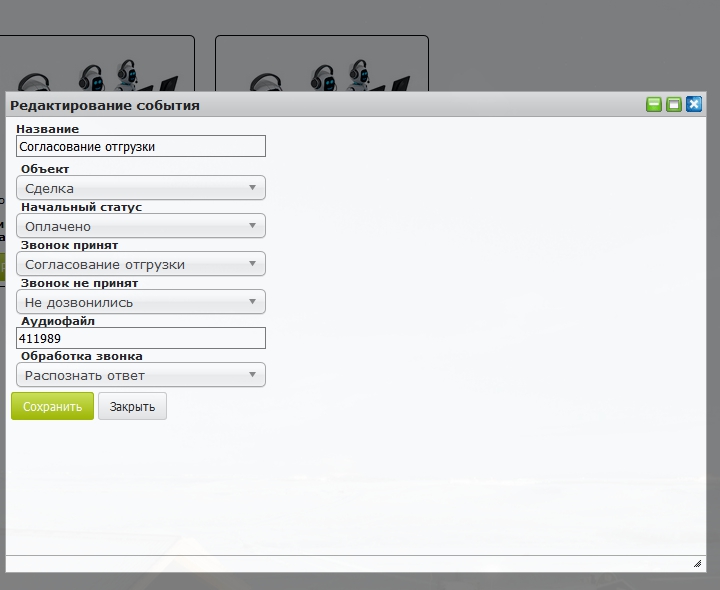Minimize the Редактирование события dialog

coord(654,104)
